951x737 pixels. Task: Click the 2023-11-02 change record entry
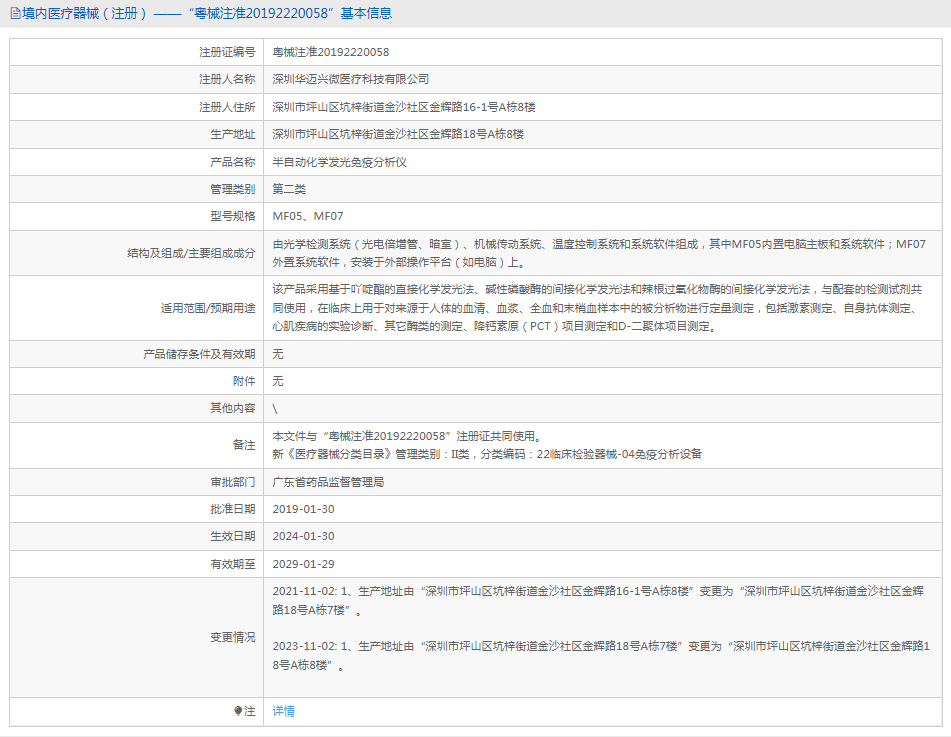pos(601,655)
